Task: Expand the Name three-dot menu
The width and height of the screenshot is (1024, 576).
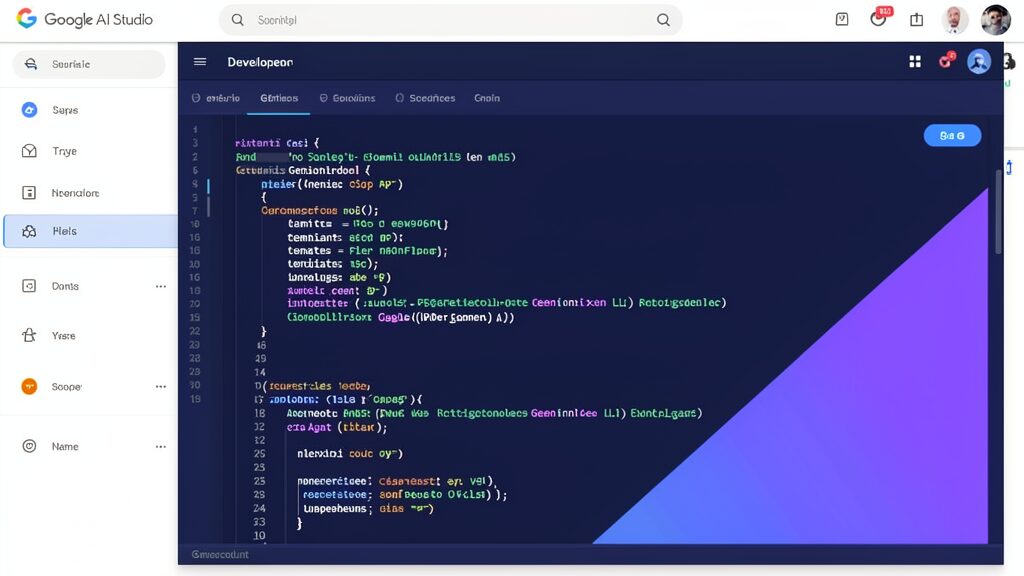Action: click(161, 447)
